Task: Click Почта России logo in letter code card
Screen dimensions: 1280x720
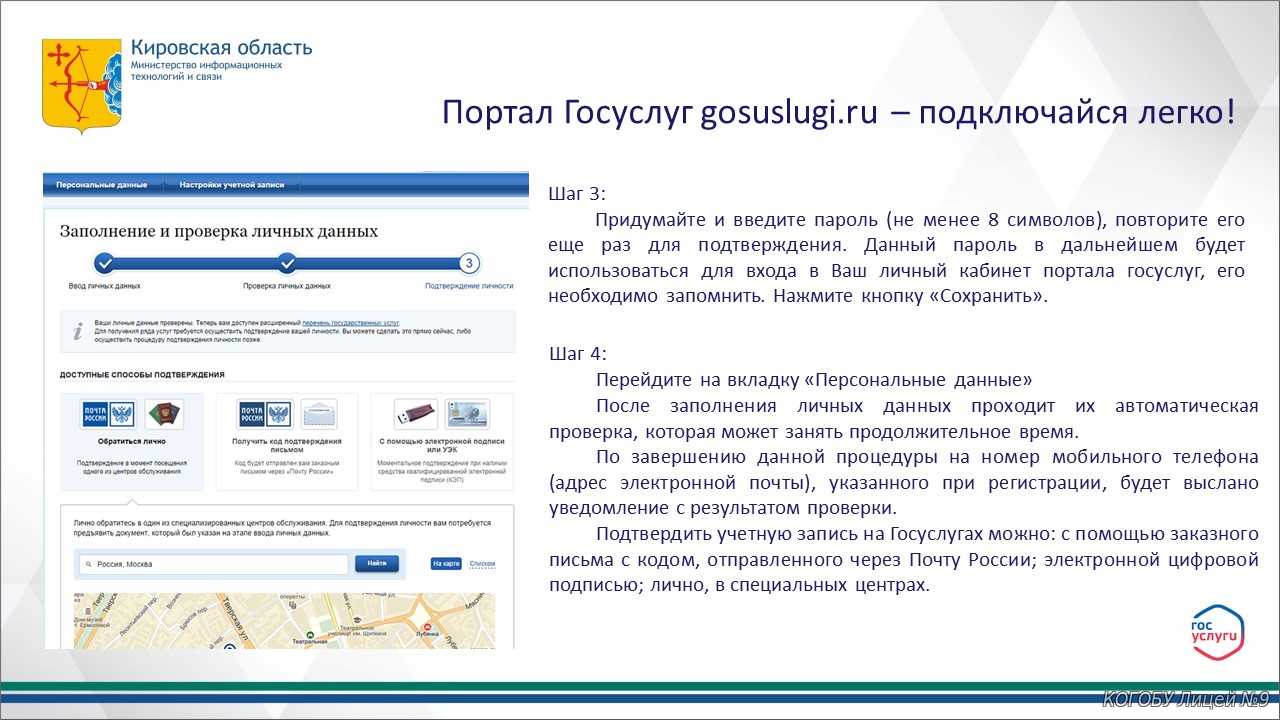Action: [264, 415]
